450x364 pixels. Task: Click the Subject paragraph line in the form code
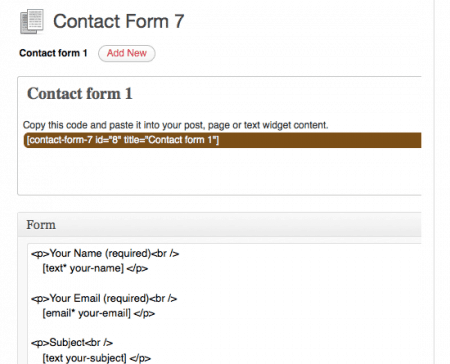pos(72,343)
